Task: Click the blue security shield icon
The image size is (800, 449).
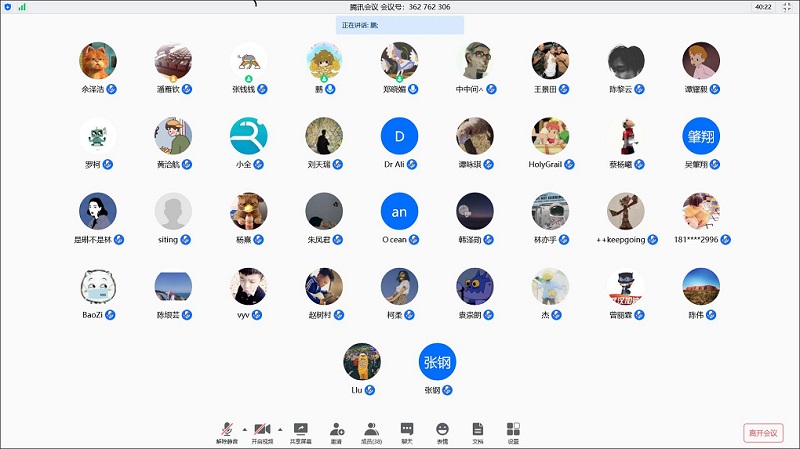Action: [8, 7]
